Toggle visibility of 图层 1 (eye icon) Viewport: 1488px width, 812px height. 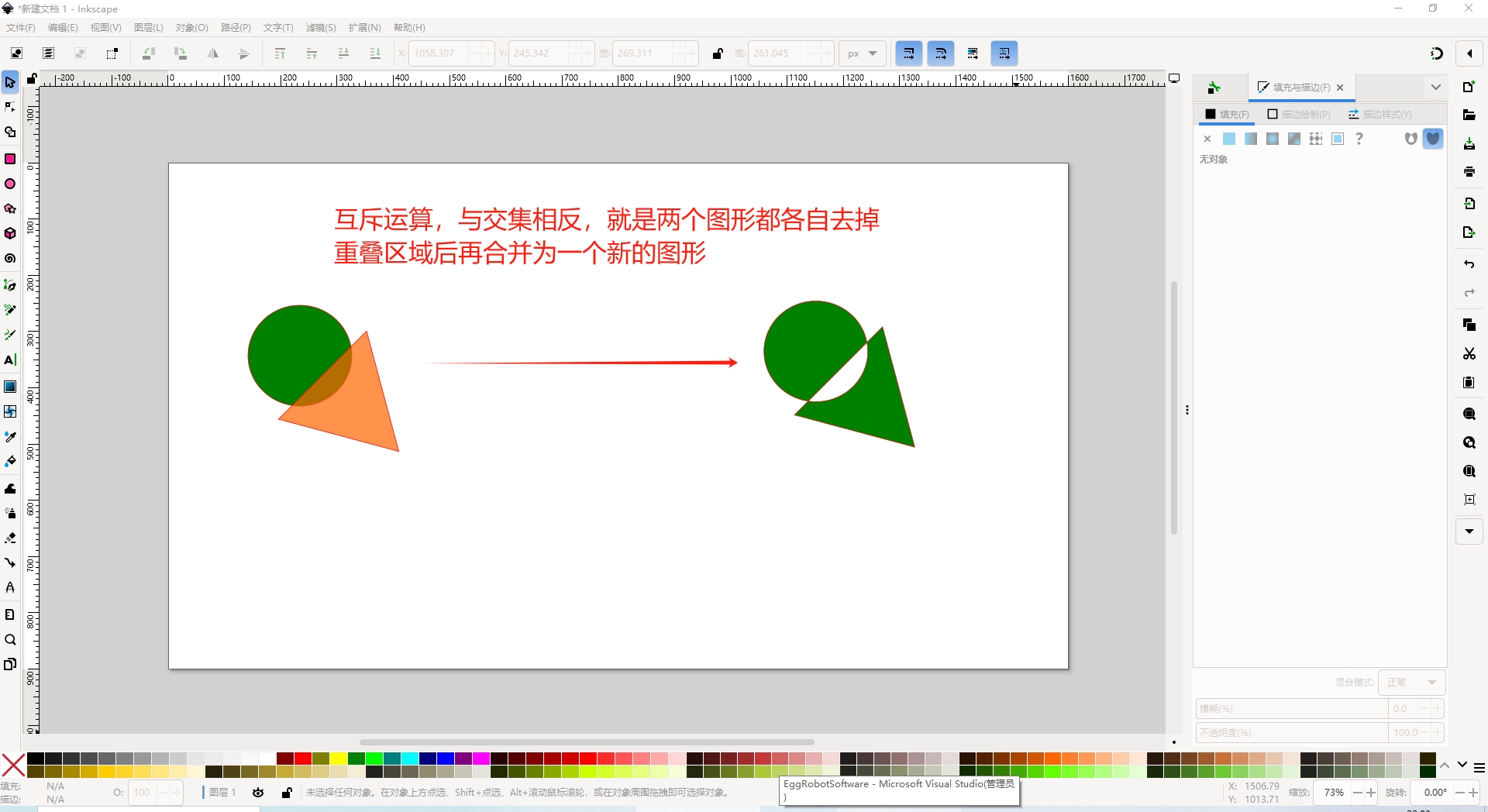pos(258,793)
